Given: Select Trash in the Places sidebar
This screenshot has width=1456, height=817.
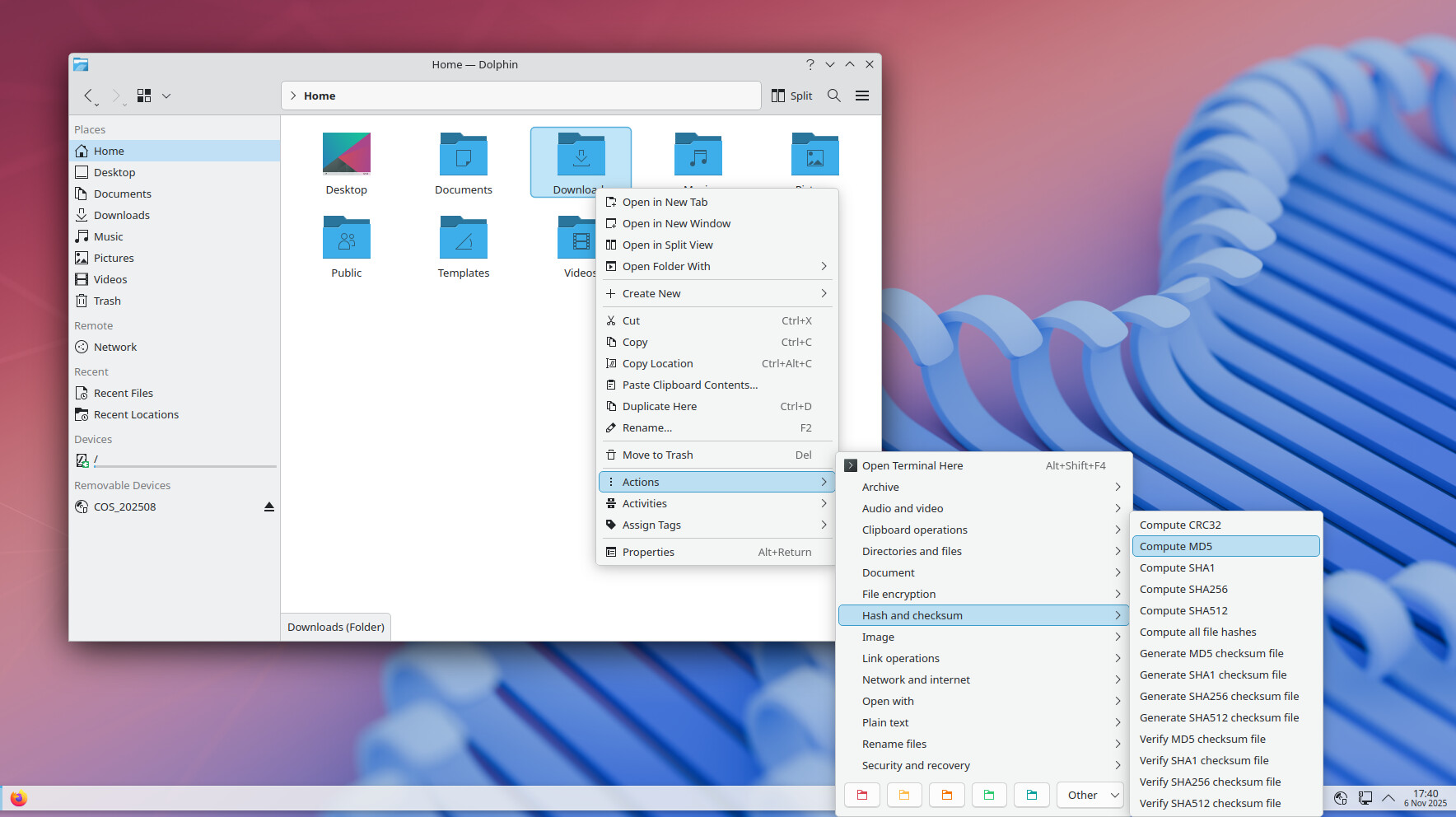Looking at the screenshot, I should click(107, 301).
